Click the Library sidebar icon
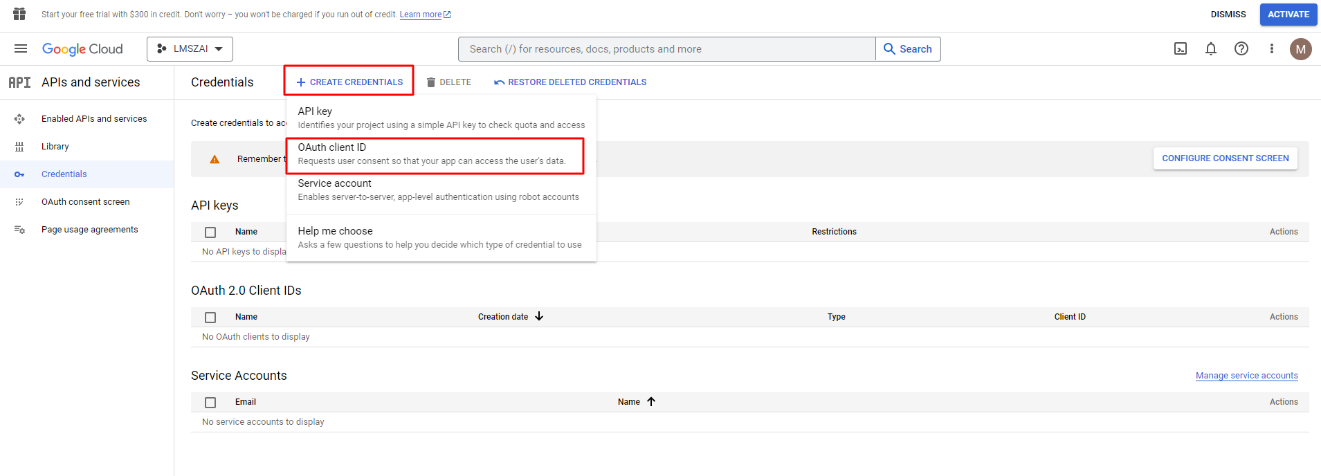The height and width of the screenshot is (476, 1321). coord(19,147)
